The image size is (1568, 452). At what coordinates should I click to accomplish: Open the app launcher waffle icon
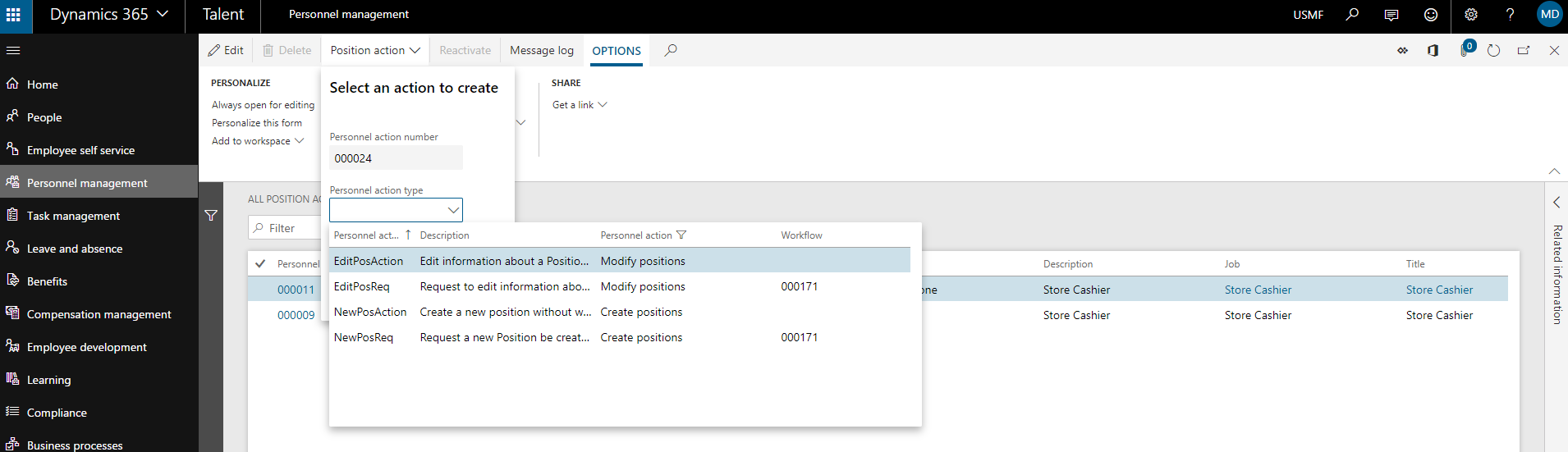tap(14, 15)
